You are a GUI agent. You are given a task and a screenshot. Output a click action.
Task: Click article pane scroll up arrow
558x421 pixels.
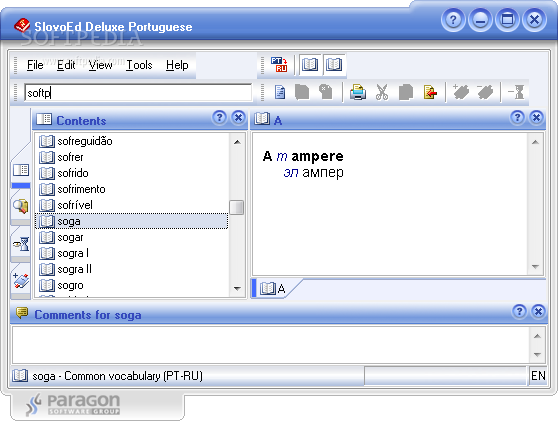[x=535, y=142]
